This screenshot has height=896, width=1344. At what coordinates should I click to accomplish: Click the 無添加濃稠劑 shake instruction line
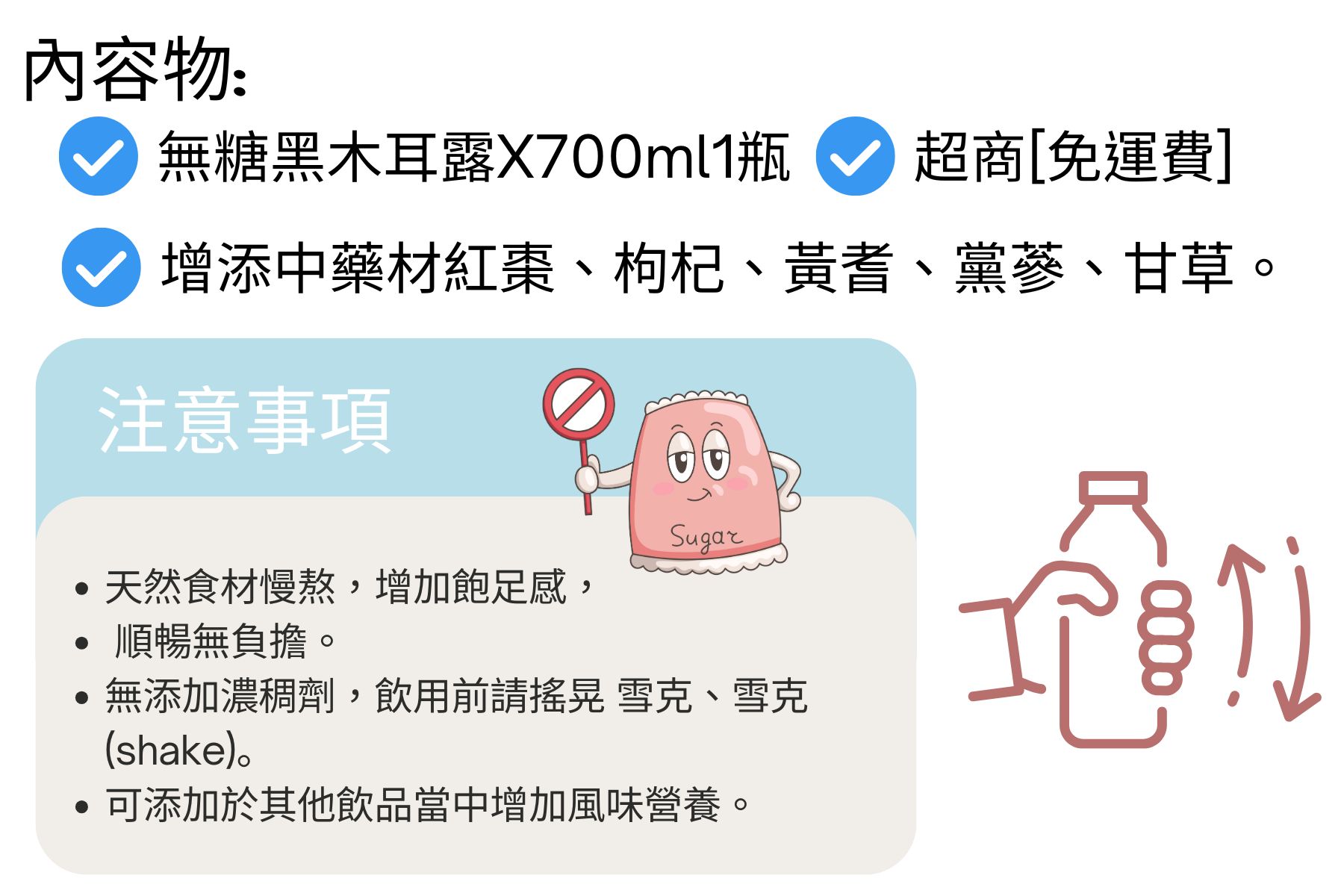[441, 722]
